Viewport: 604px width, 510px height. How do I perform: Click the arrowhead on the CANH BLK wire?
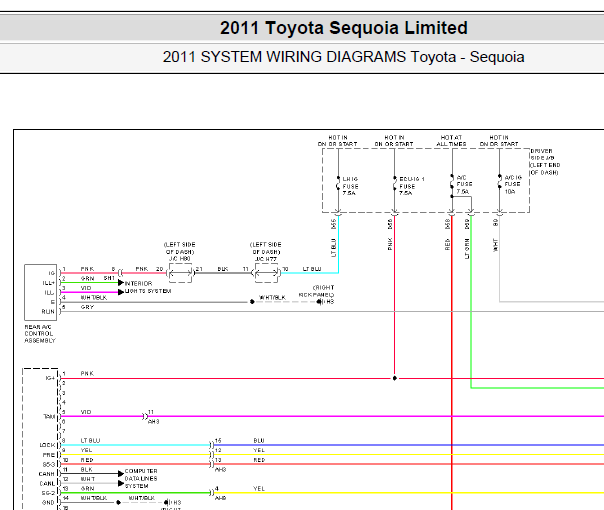click(x=121, y=473)
